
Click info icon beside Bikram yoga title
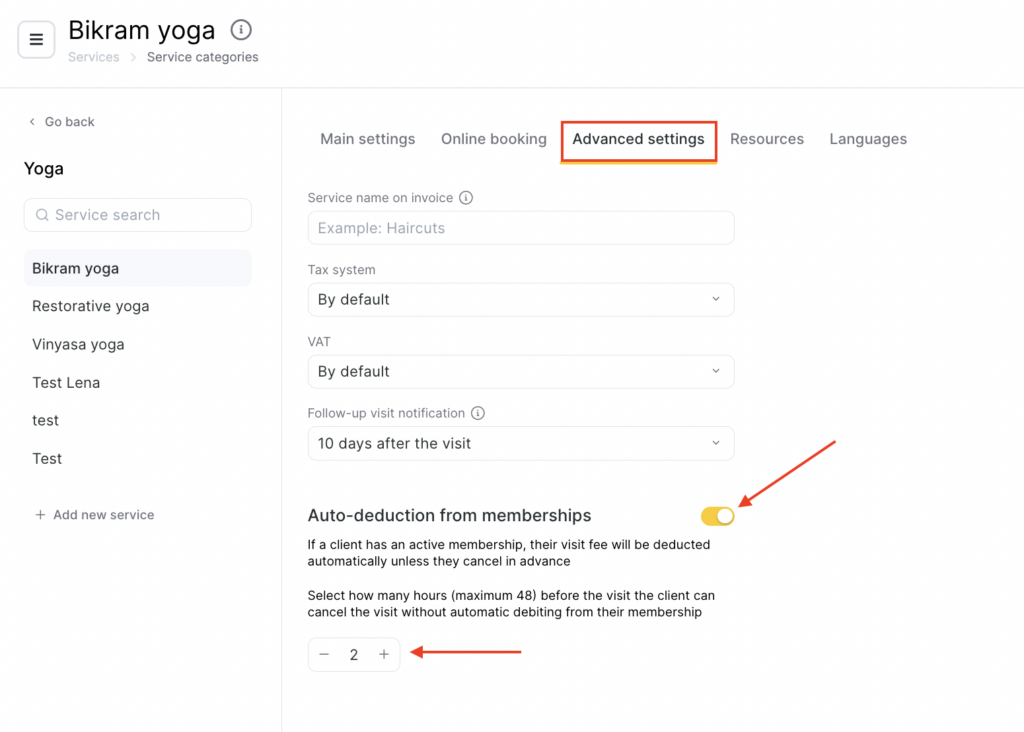point(241,30)
